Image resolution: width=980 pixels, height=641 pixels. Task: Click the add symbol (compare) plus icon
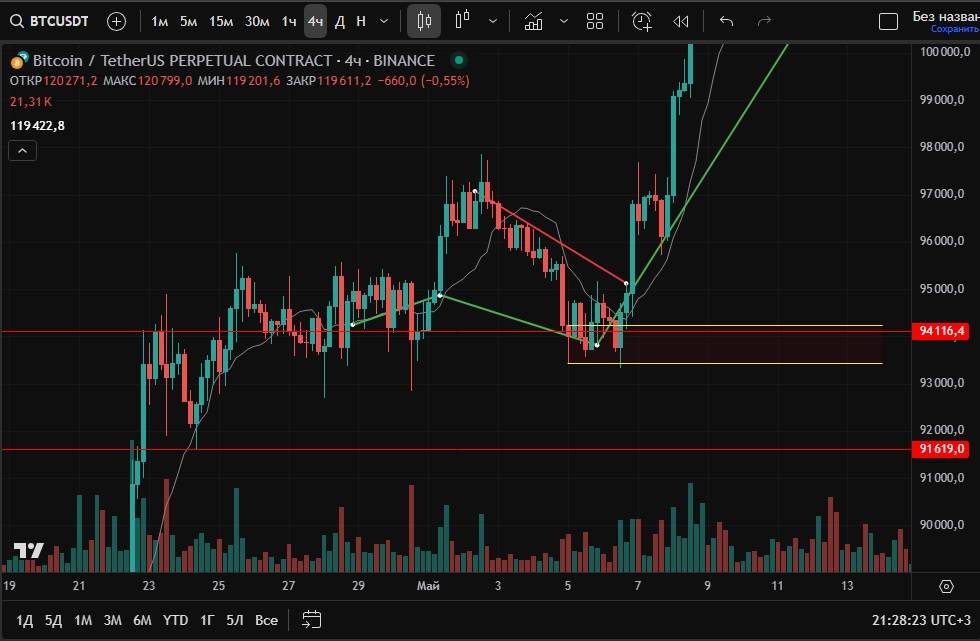pos(117,21)
